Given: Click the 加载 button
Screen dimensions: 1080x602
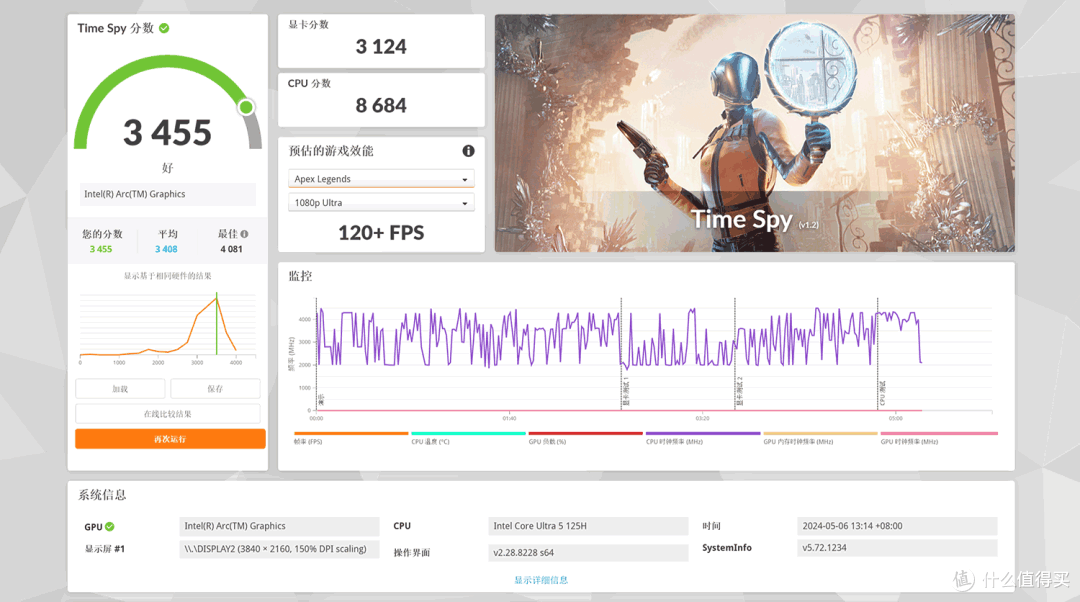Looking at the screenshot, I should click(120, 388).
